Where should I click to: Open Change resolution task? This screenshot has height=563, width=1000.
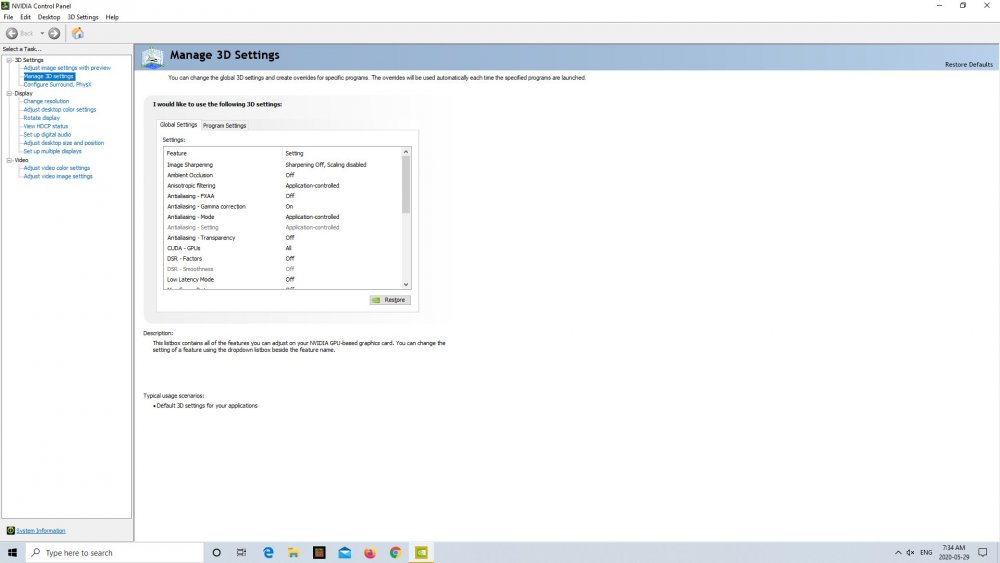click(x=46, y=101)
